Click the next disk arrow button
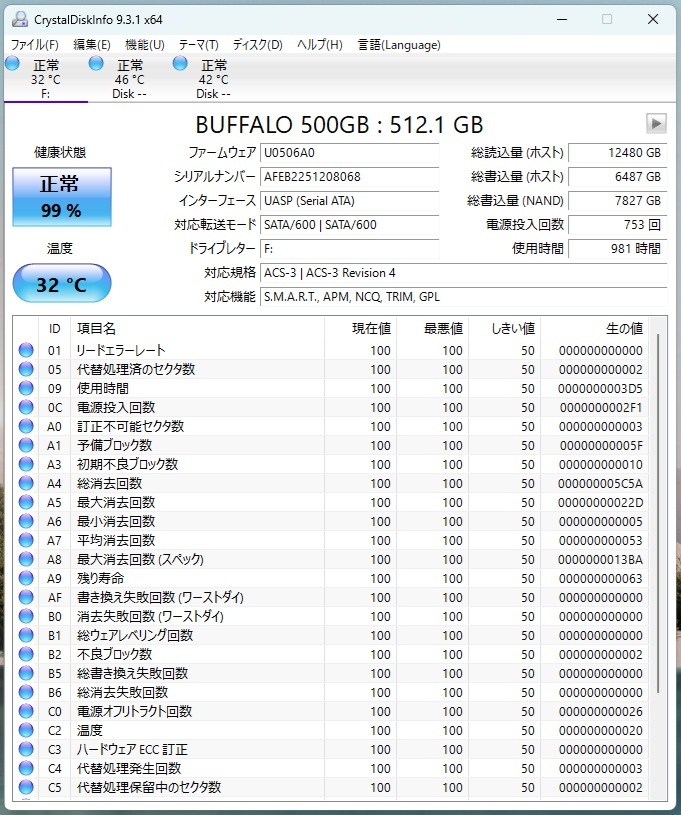Screen dimensions: 681x815 pos(656,124)
